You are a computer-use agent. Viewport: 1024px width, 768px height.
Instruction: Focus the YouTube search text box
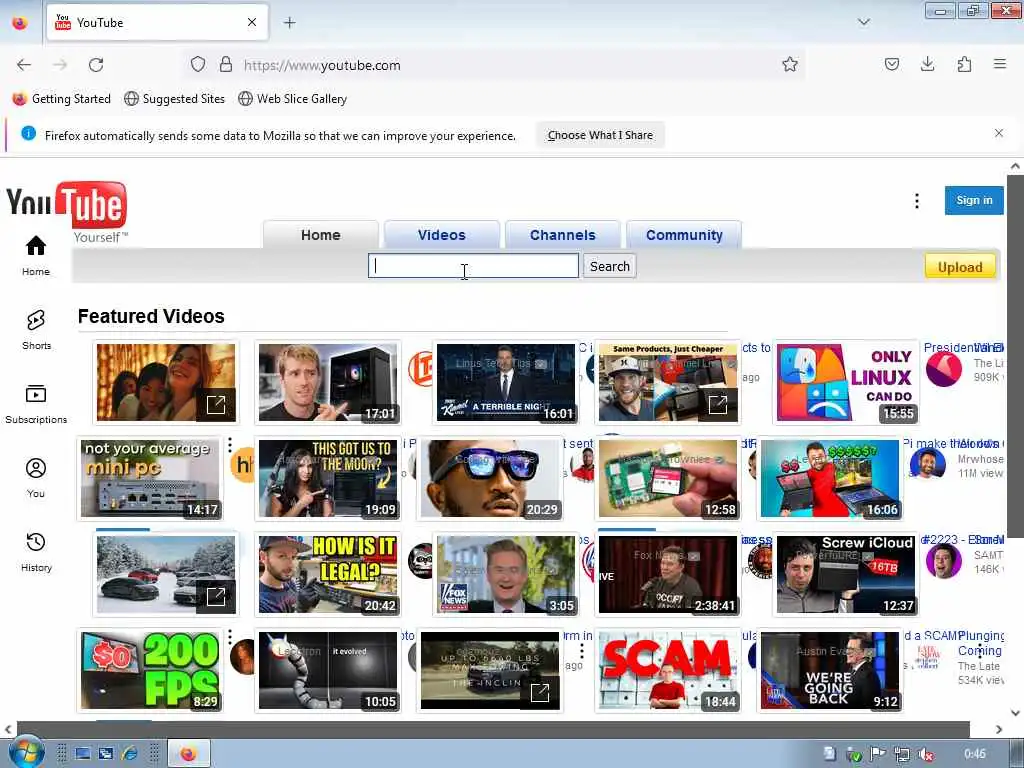[x=473, y=266]
